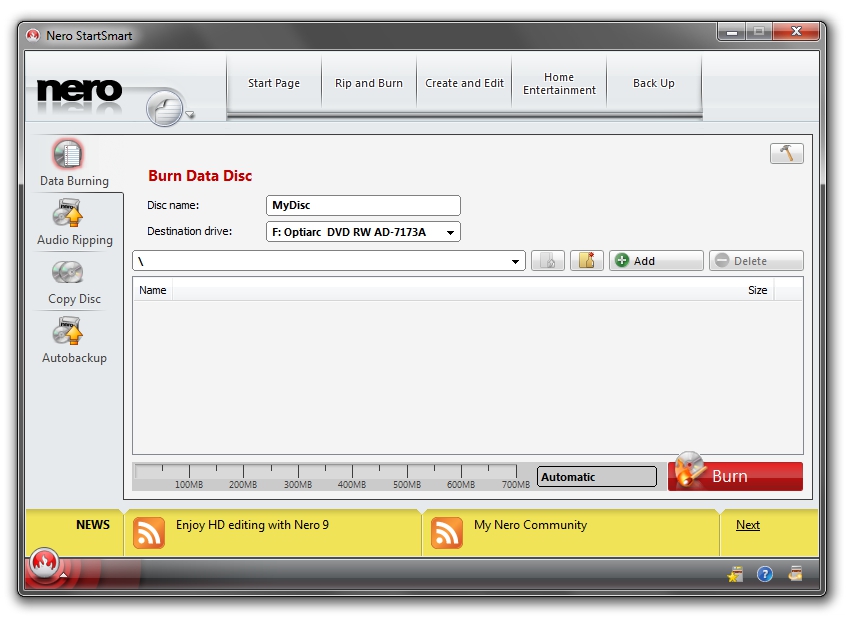Create a new folder with folder icon
846x622 pixels.
click(586, 261)
